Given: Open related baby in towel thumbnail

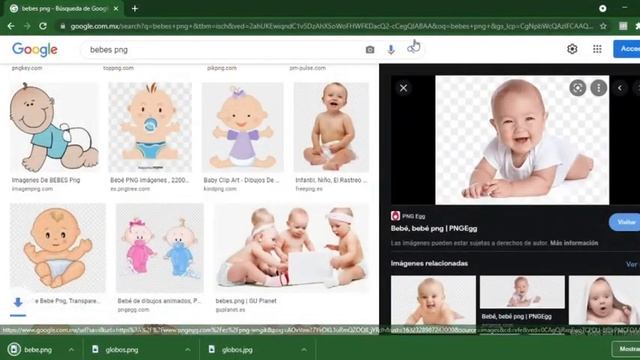Looking at the screenshot, I should coord(604,300).
